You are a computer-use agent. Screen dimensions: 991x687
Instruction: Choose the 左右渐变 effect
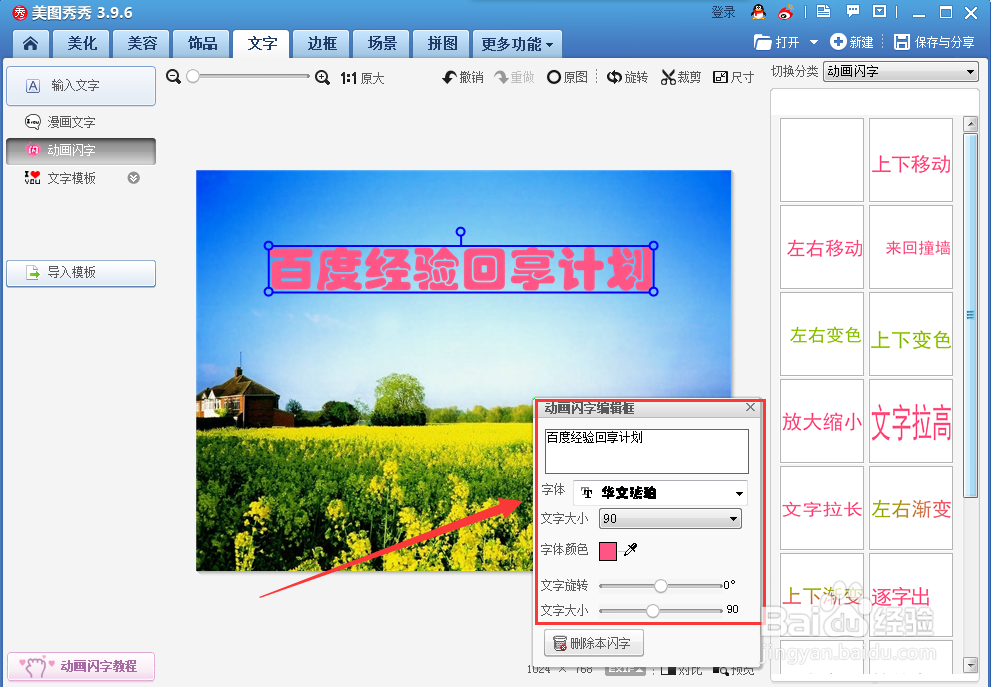point(911,509)
